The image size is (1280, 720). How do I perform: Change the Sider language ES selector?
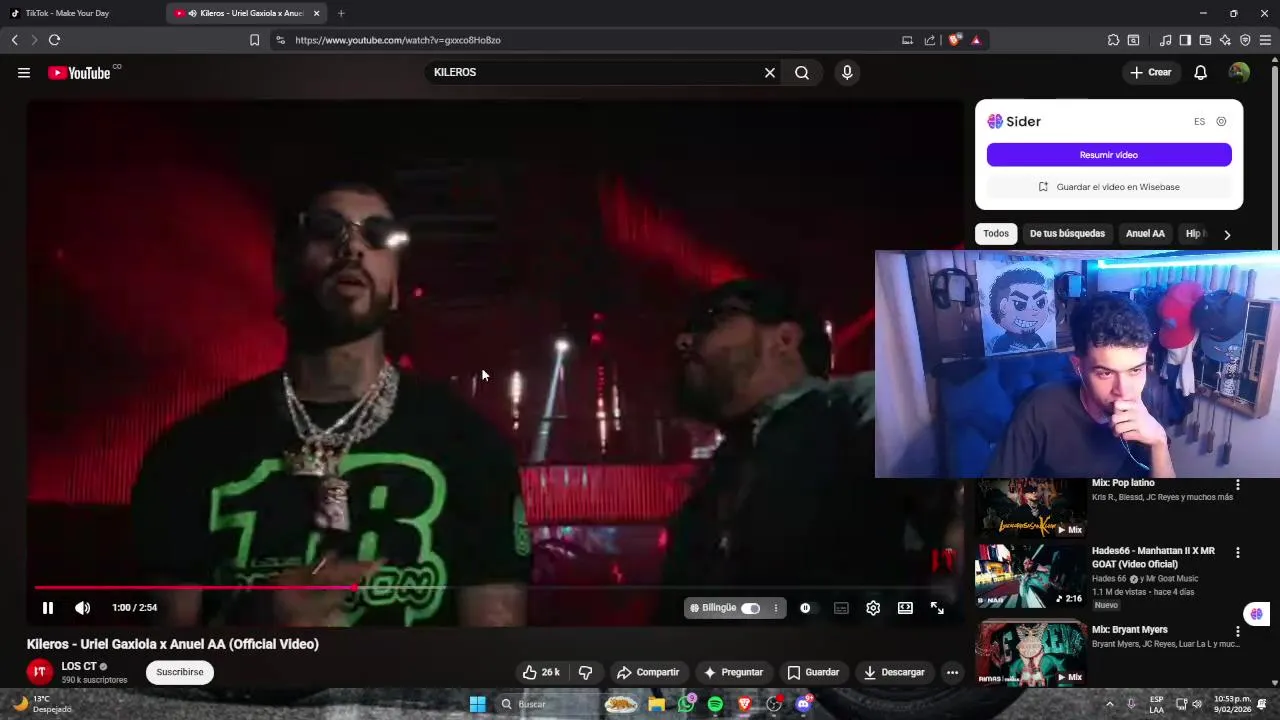click(1199, 122)
